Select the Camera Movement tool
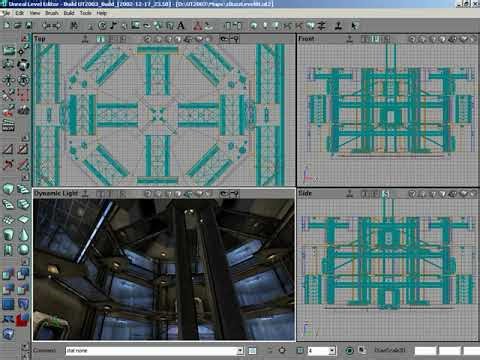 9,50
